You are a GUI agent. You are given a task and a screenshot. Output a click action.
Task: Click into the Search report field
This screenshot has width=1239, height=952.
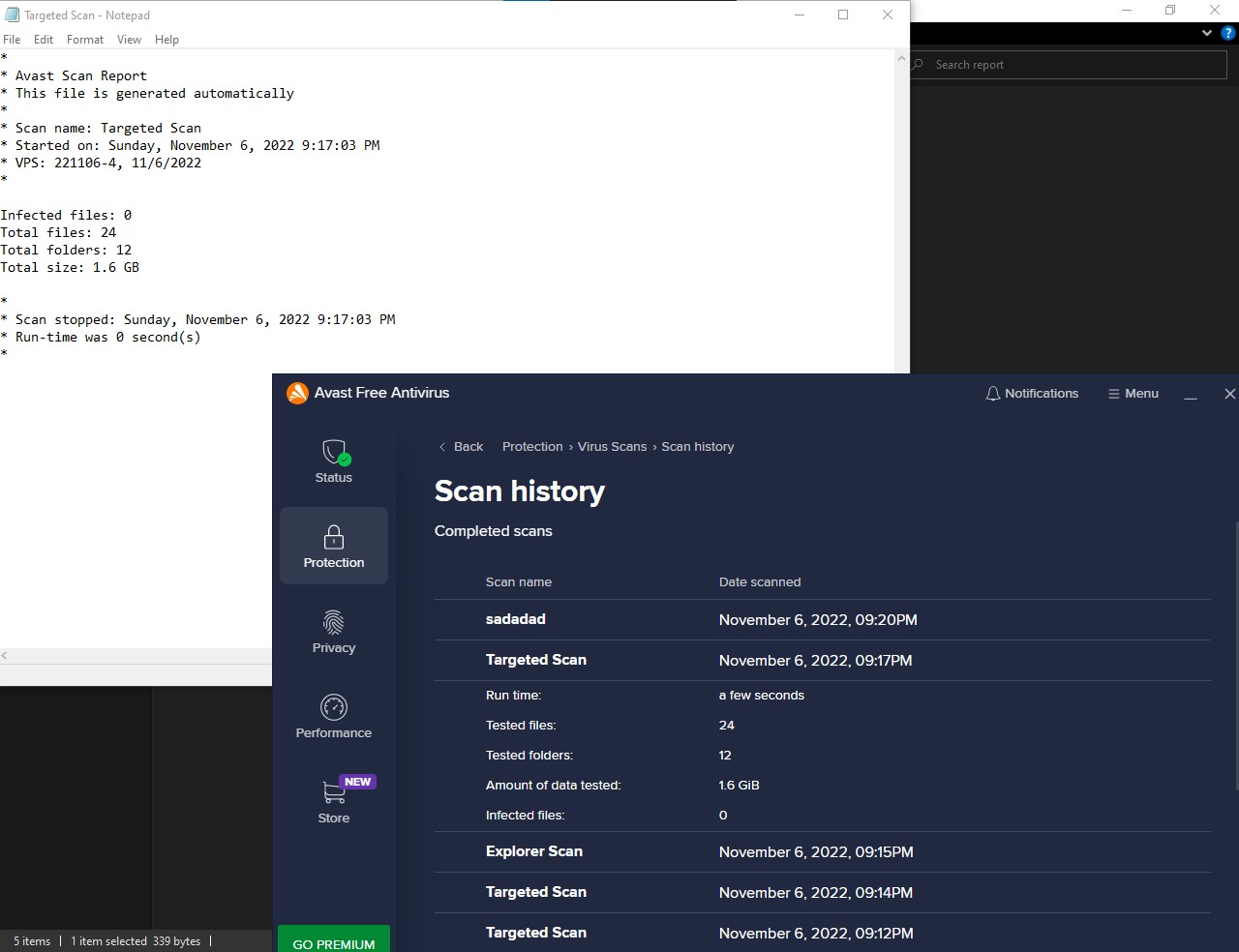tap(1069, 65)
